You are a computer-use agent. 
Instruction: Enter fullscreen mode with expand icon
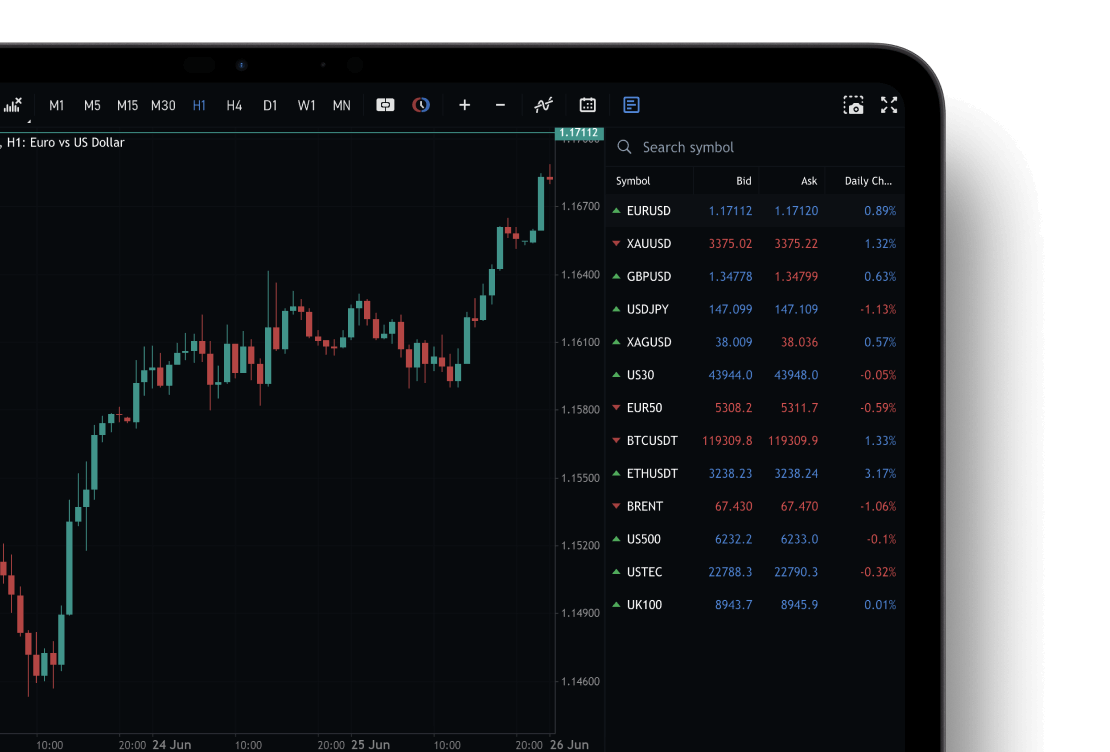click(x=889, y=105)
